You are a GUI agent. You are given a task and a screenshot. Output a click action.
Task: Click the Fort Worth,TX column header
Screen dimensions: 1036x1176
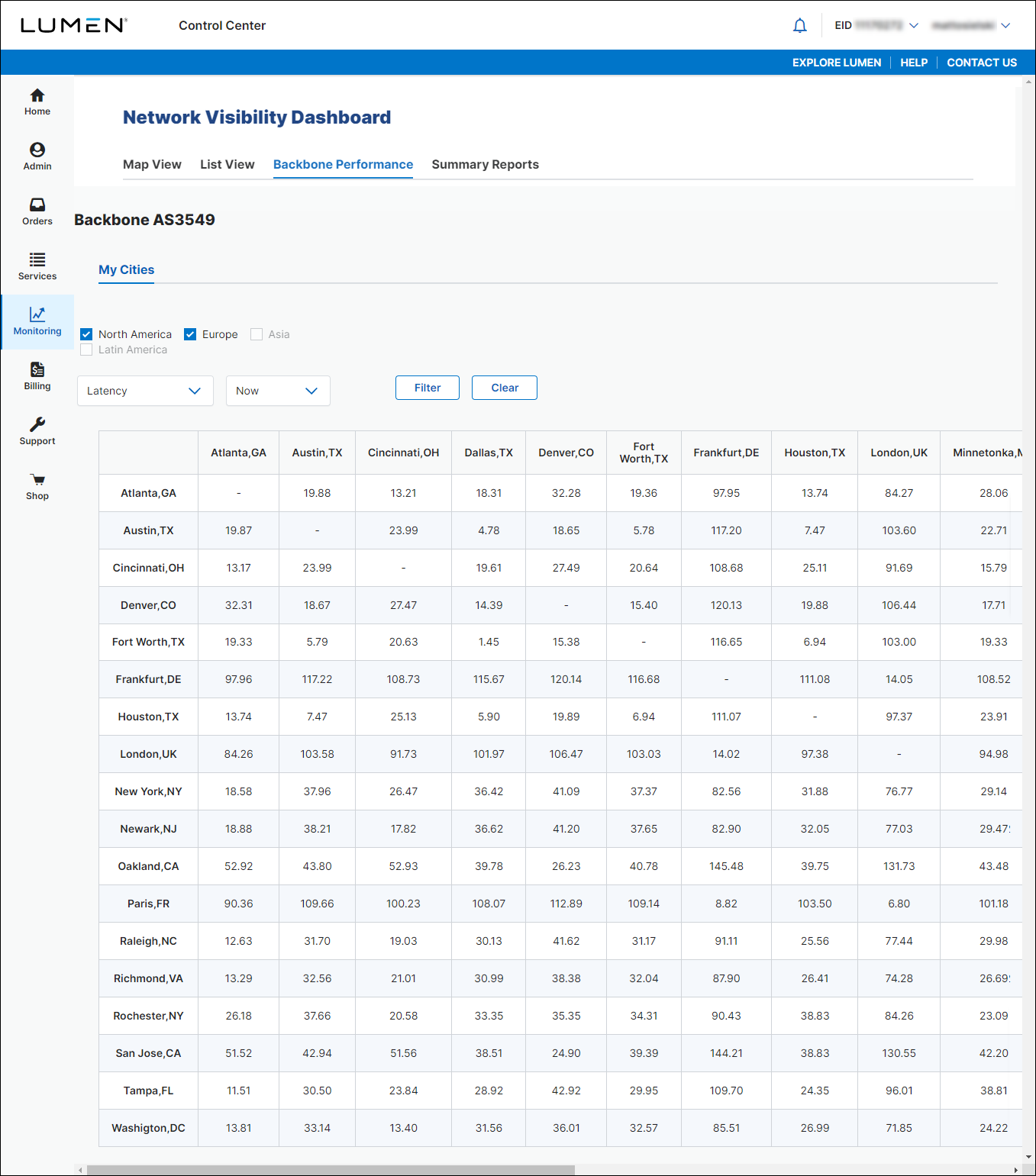[x=644, y=453]
